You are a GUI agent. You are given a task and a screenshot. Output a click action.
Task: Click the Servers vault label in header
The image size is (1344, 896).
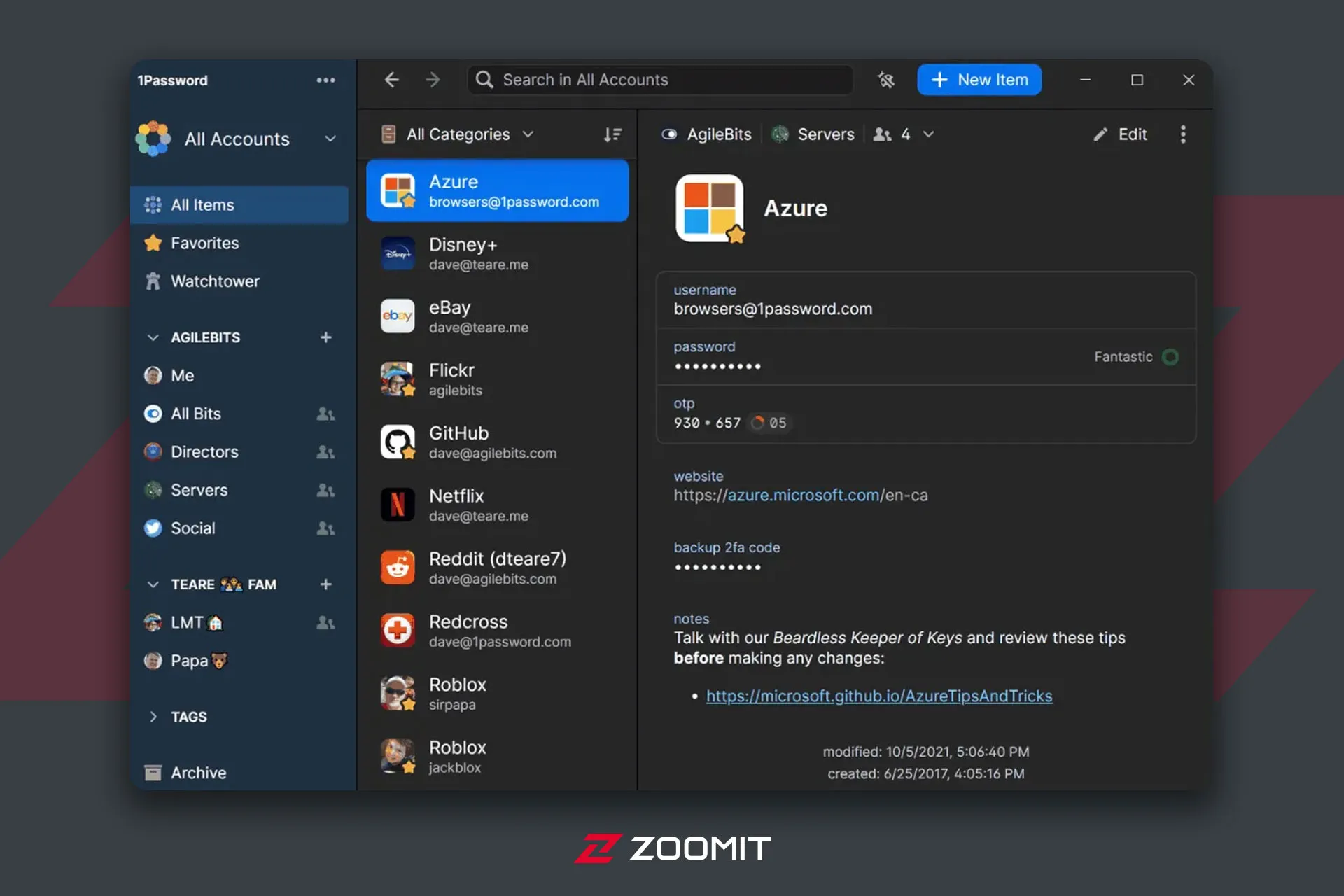point(813,134)
